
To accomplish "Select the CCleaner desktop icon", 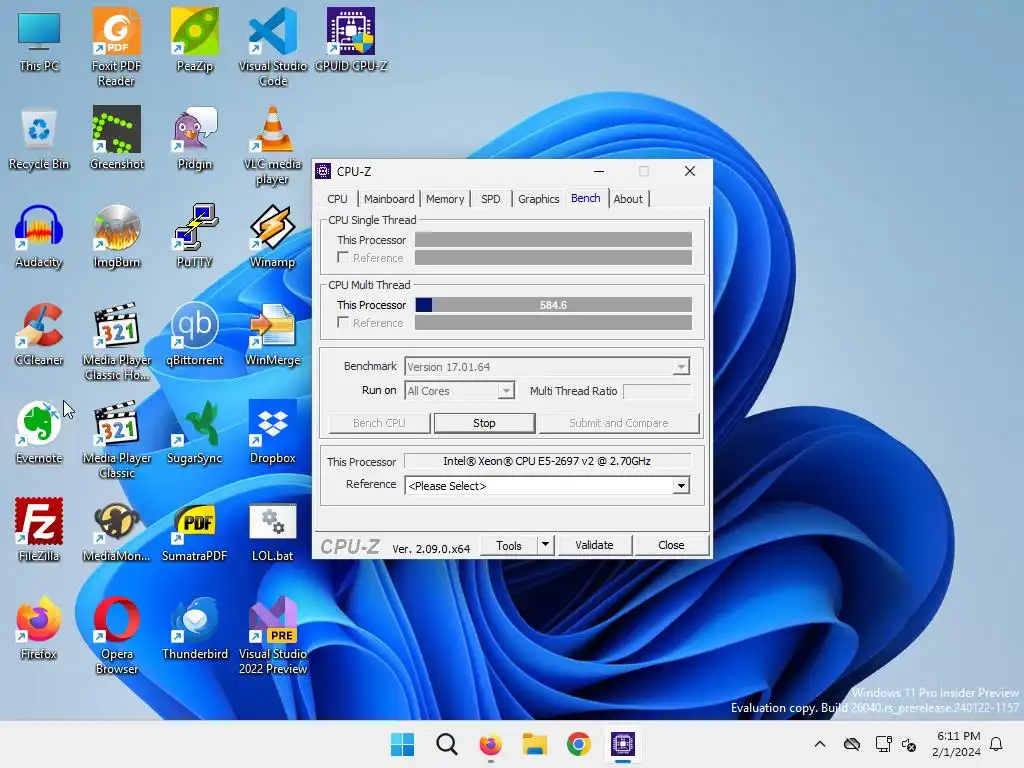I will [x=39, y=335].
